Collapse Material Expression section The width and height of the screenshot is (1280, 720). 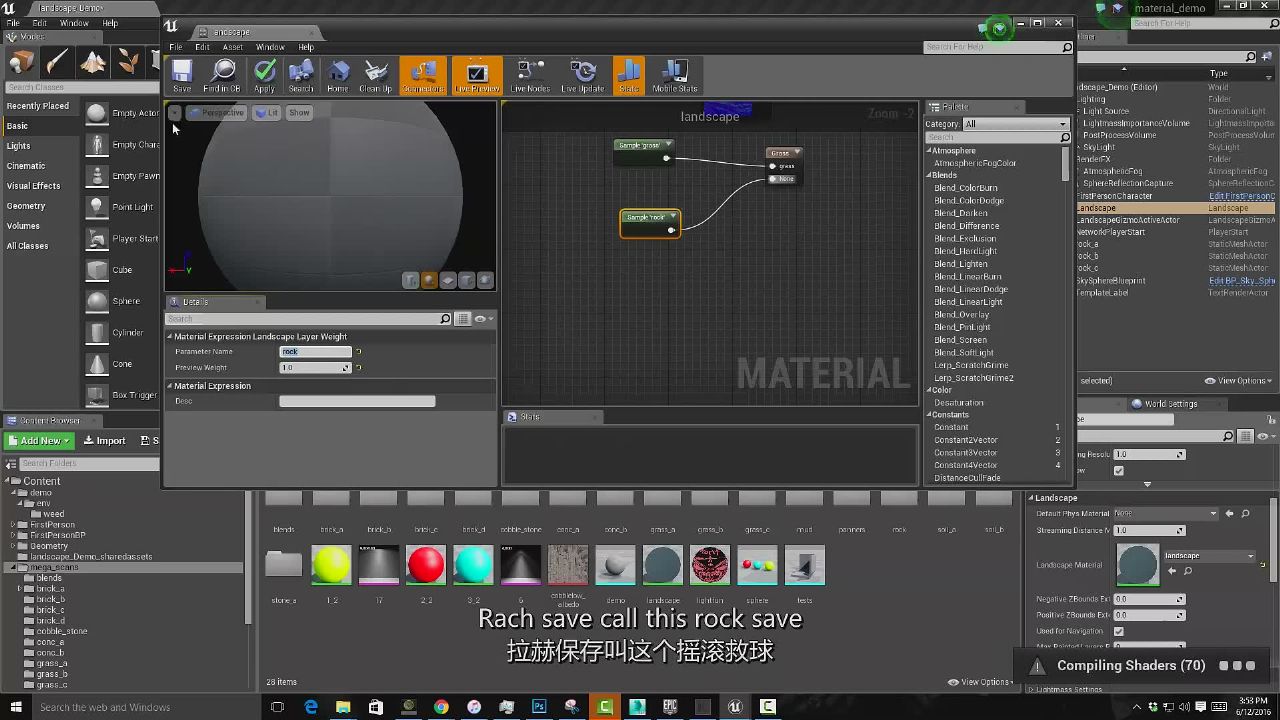170,386
